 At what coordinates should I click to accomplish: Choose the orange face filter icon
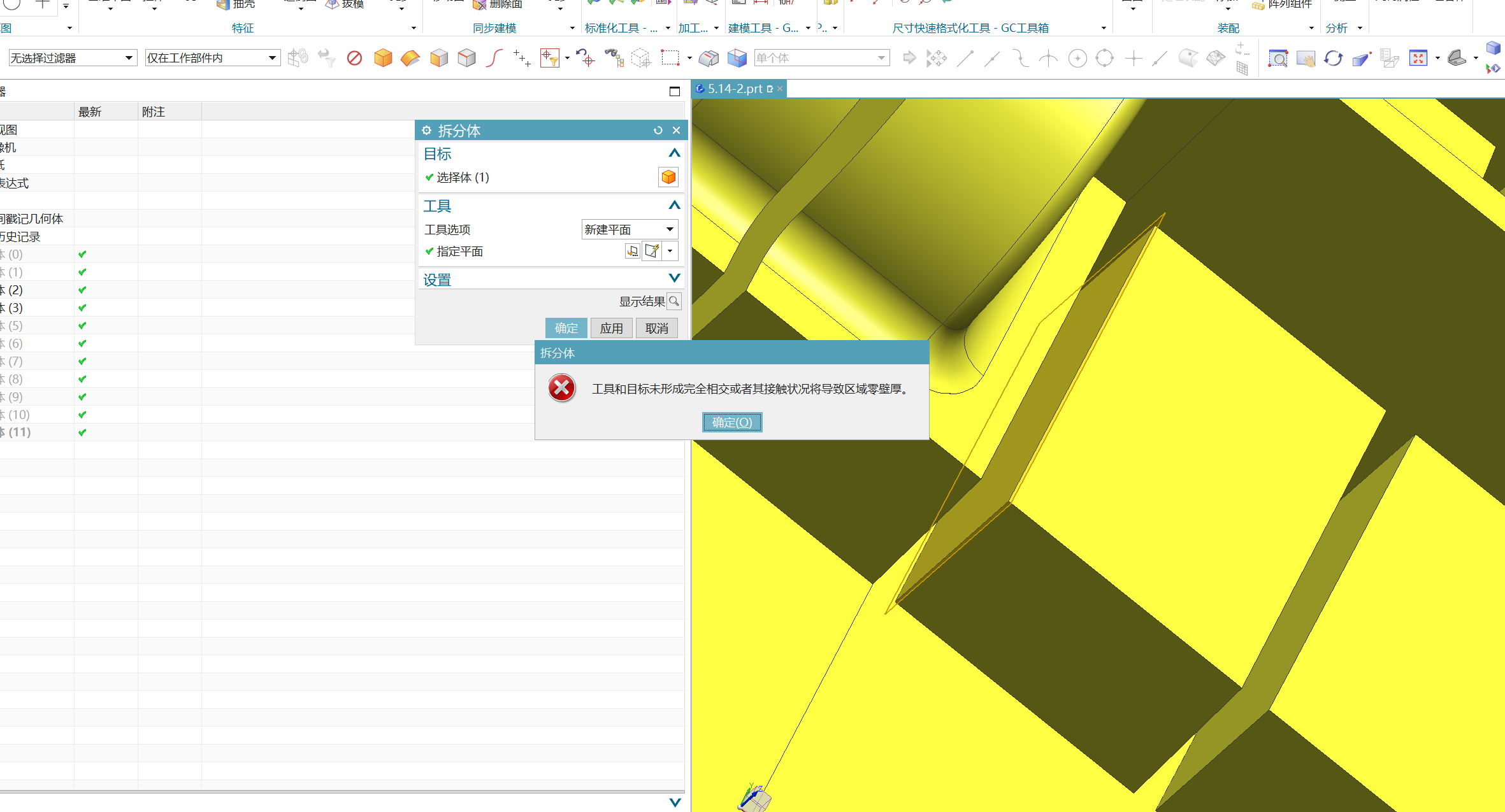(410, 58)
